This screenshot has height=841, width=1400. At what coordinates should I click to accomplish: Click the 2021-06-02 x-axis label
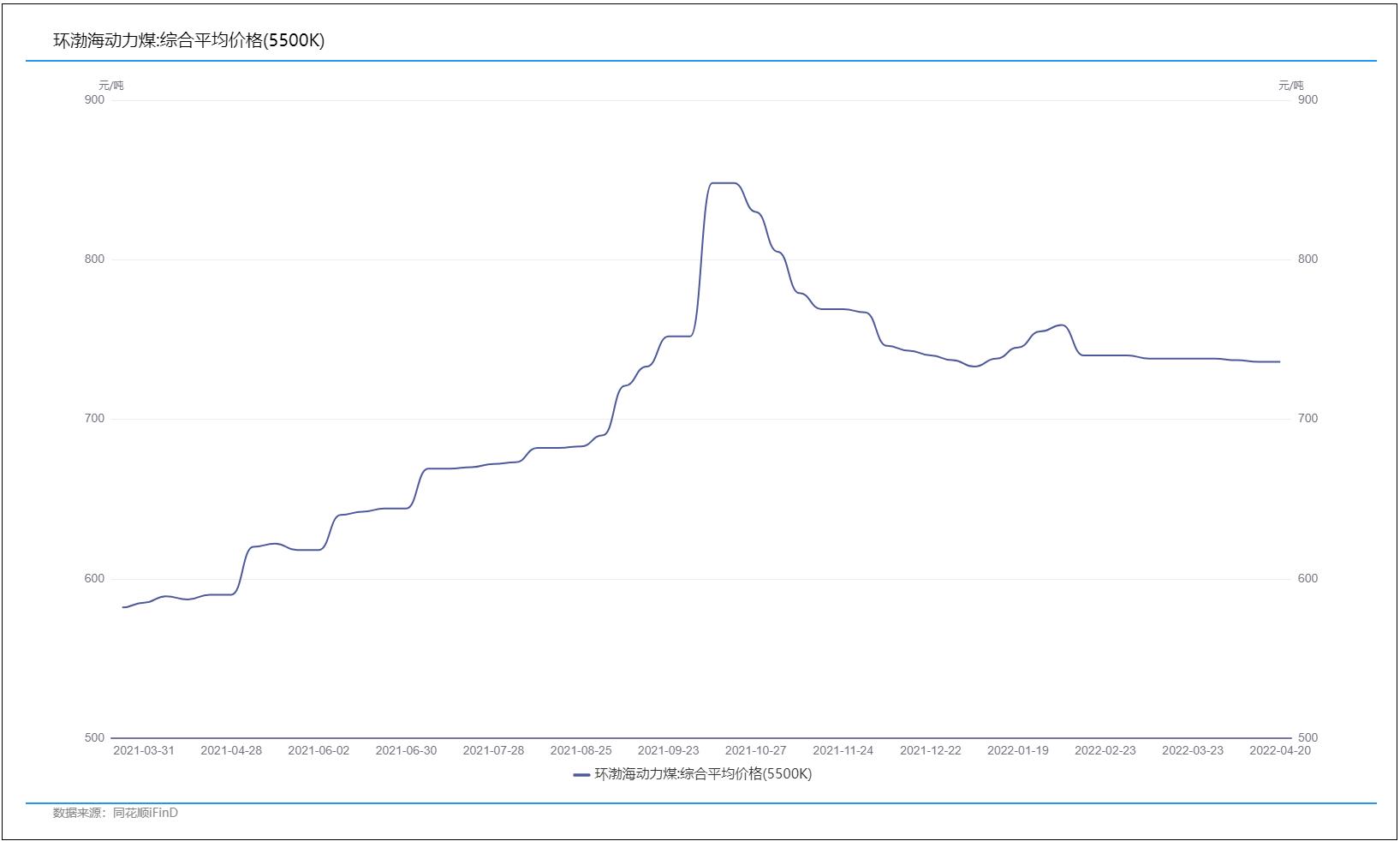pos(319,750)
